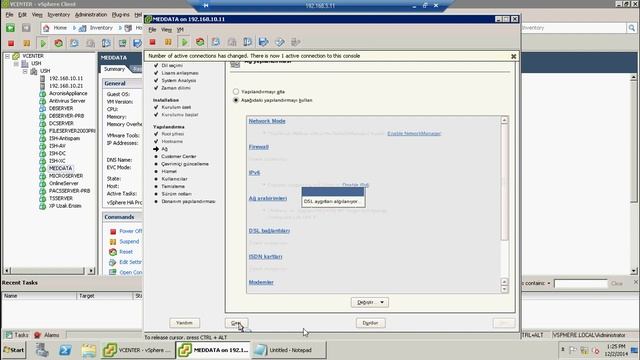Click the Firewall link
The height and width of the screenshot is (360, 640).
pyautogui.click(x=258, y=147)
